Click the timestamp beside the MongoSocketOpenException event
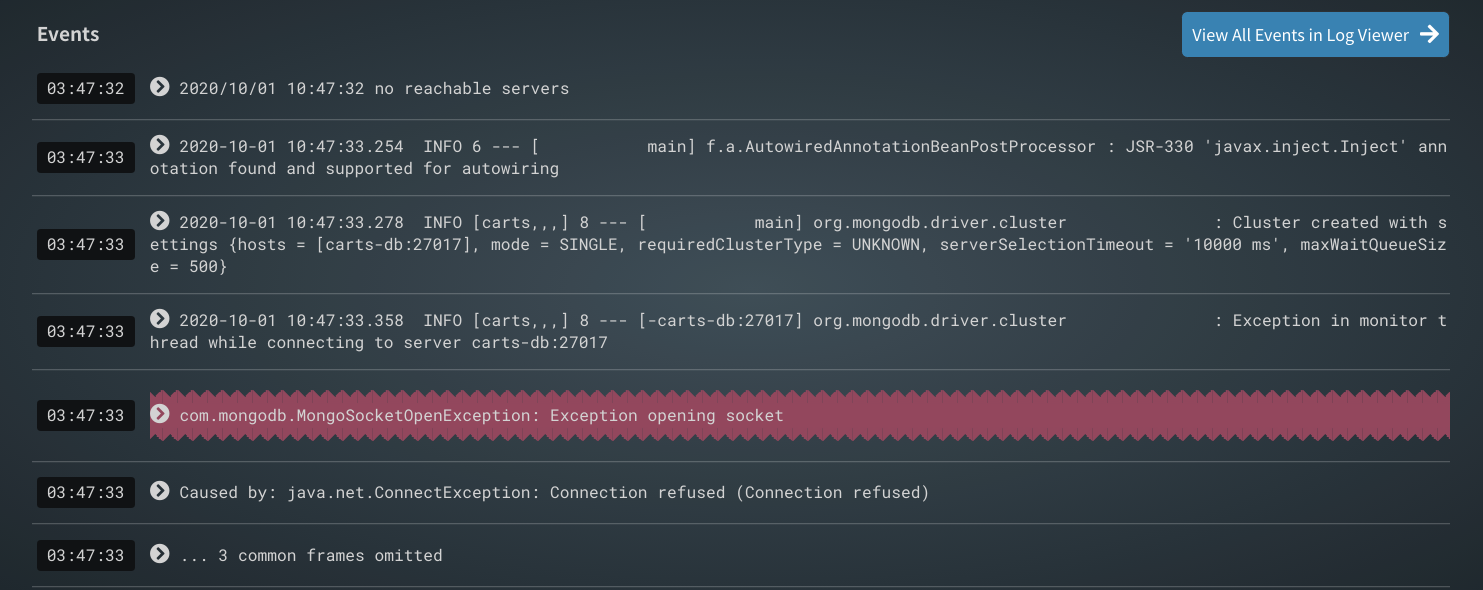This screenshot has height=590, width=1483. tap(86, 416)
